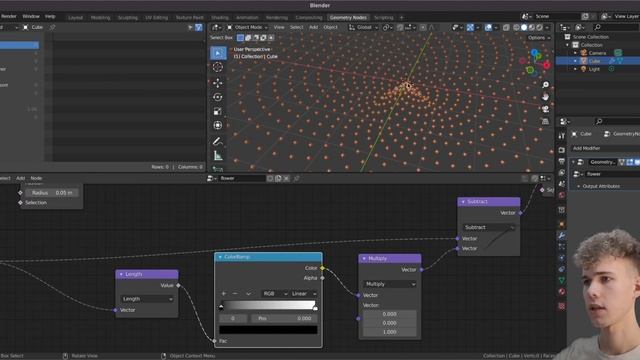Enable rendered viewport shading
The height and width of the screenshot is (360, 640).
tap(540, 27)
